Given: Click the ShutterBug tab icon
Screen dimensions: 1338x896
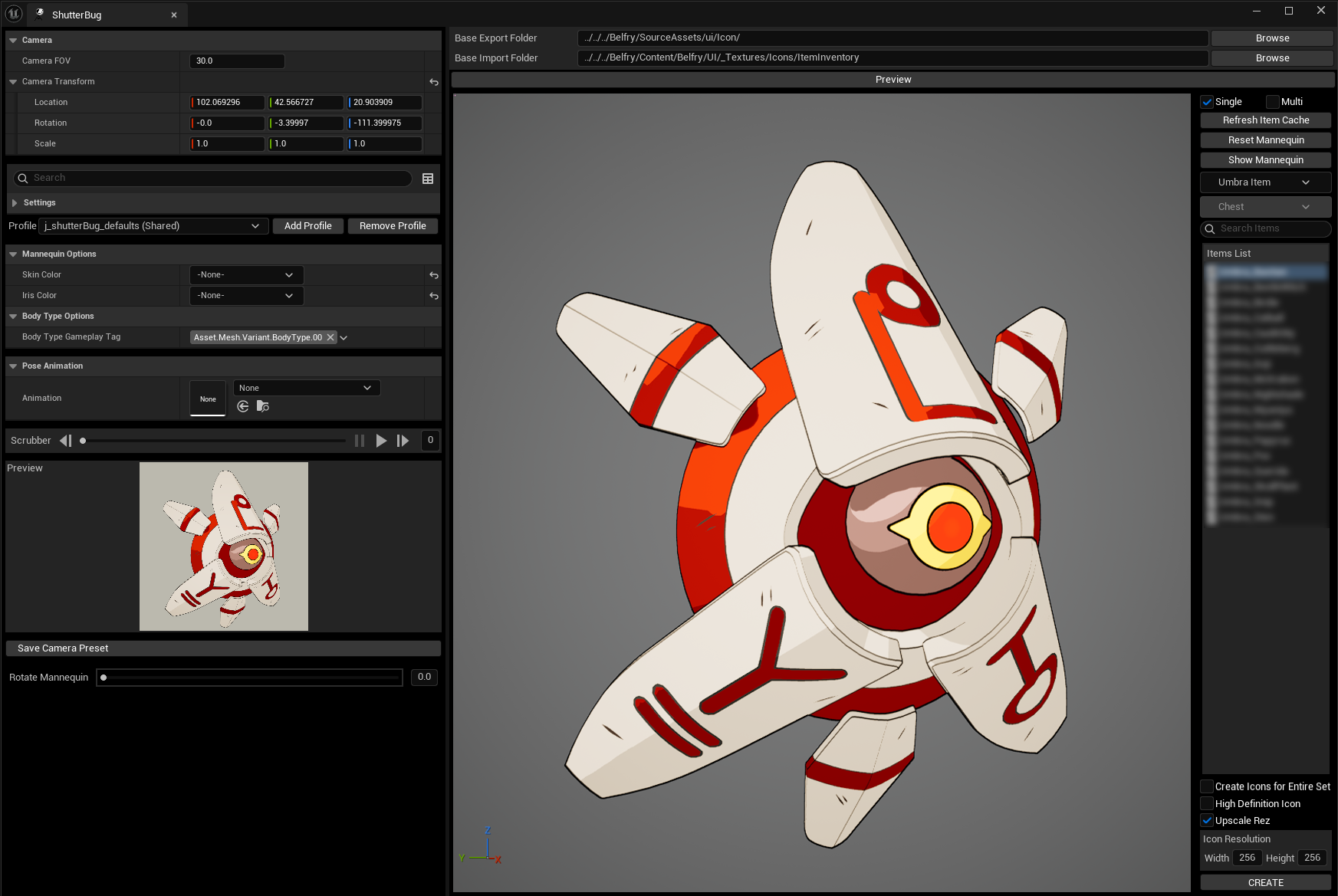Looking at the screenshot, I should (x=40, y=14).
